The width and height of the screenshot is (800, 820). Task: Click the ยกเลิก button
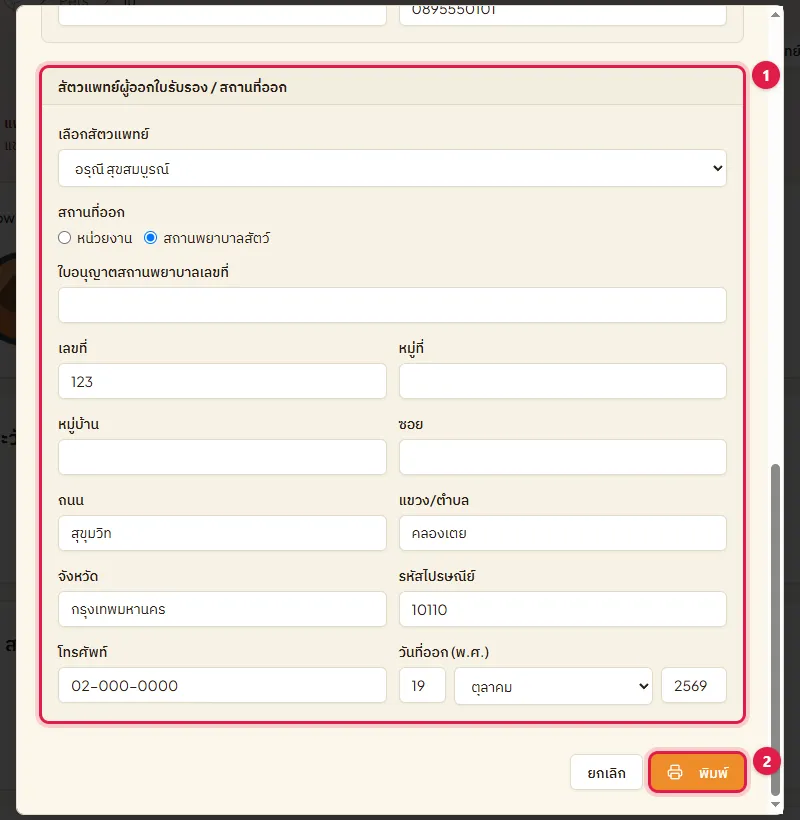point(606,772)
